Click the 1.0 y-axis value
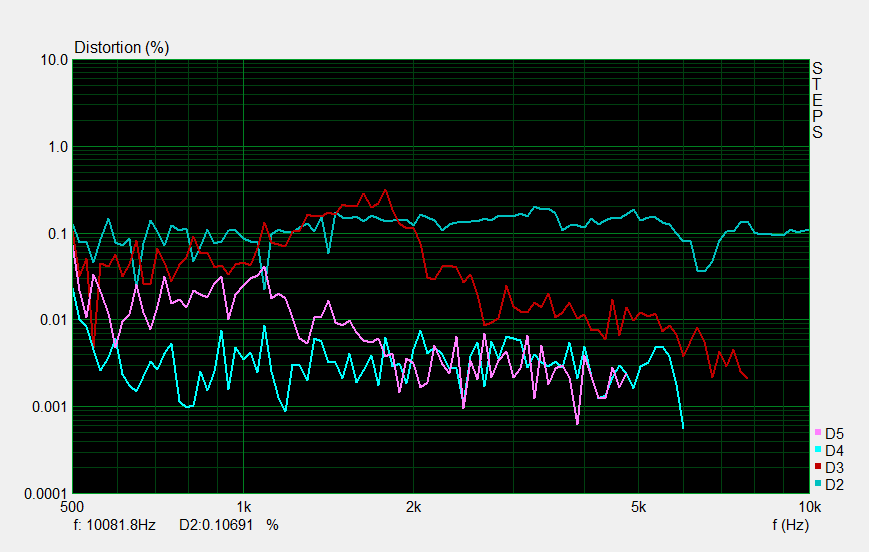 pos(58,147)
